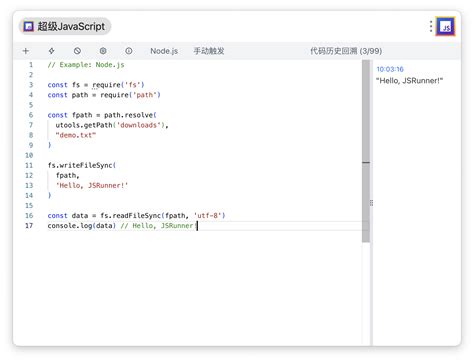Open settings via the gear icon
Viewport: 474px width, 361px height.
pos(103,51)
